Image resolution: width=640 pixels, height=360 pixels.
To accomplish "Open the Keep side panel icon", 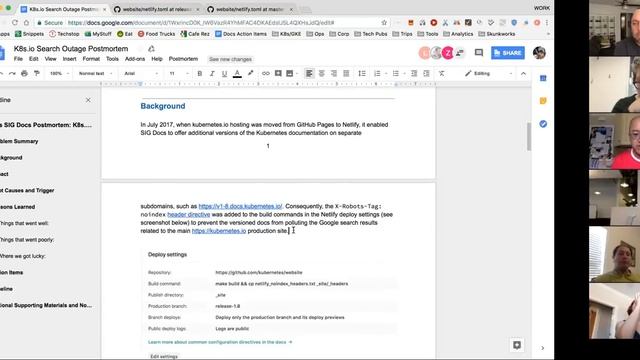I will click(x=543, y=101).
